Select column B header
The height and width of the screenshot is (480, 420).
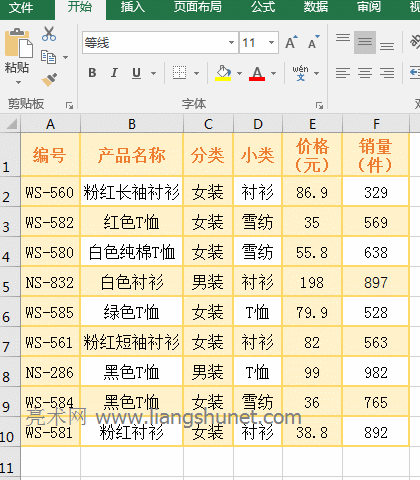(132, 124)
